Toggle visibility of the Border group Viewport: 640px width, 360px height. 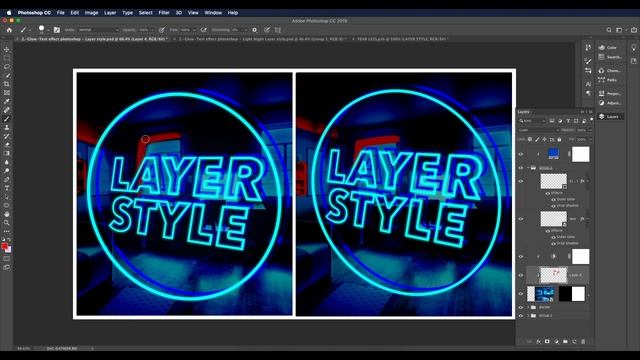[x=521, y=307]
